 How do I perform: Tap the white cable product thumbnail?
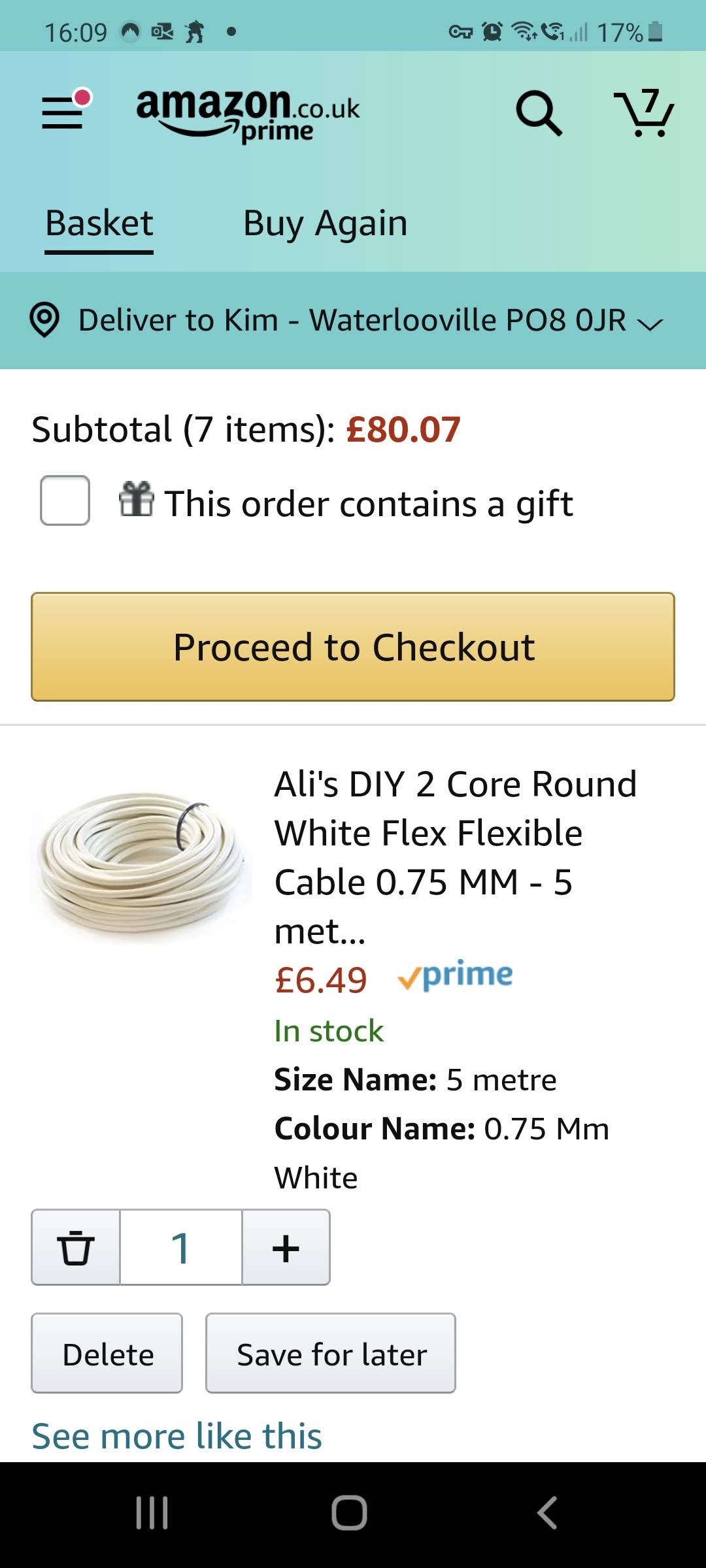tap(140, 862)
